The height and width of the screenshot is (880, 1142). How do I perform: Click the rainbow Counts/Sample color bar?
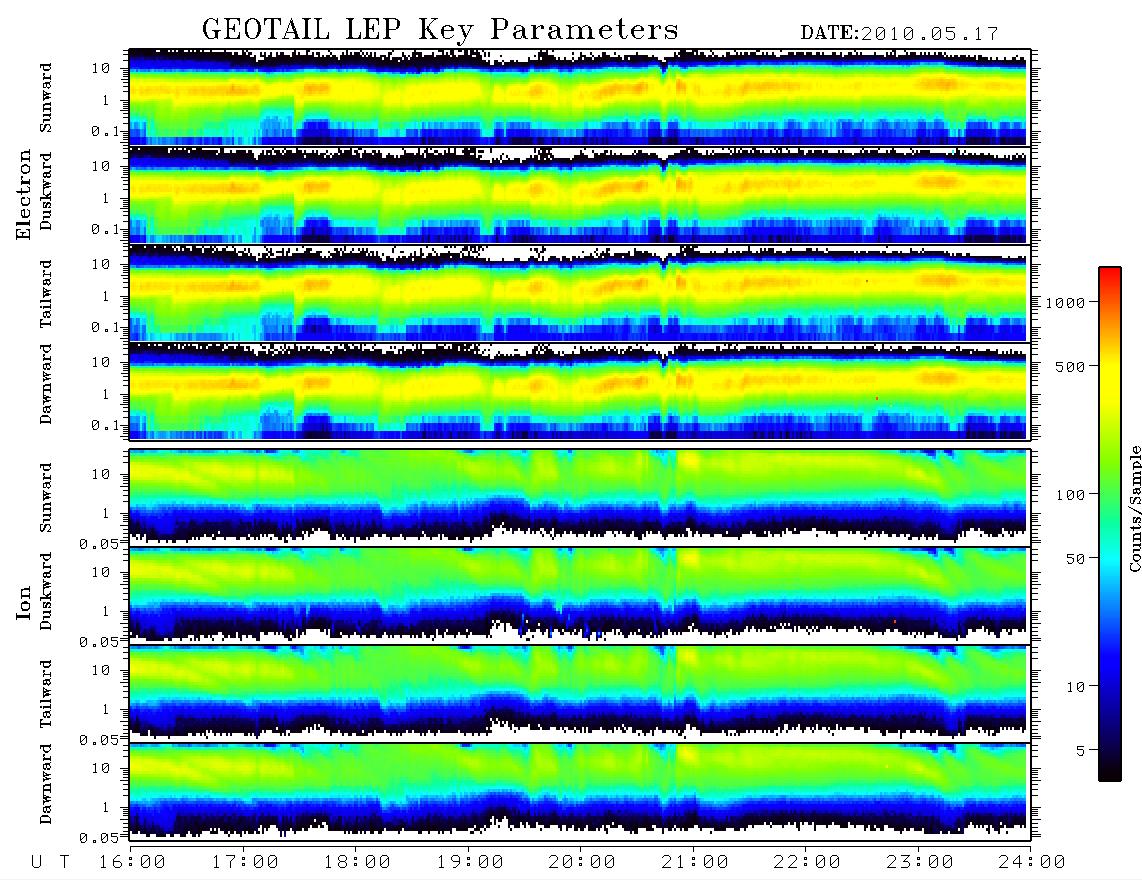click(1110, 524)
